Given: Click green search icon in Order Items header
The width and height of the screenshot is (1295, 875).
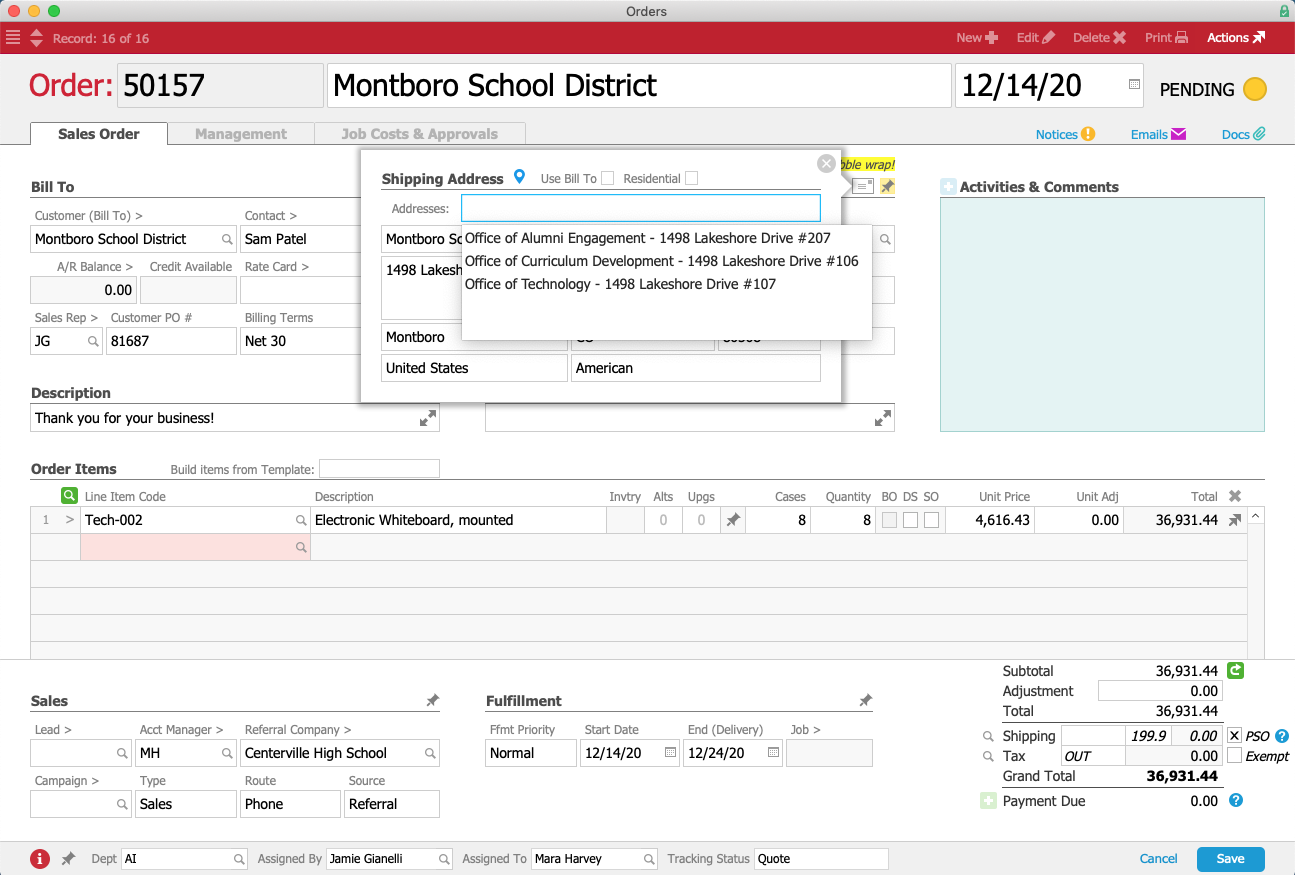Looking at the screenshot, I should 69,495.
